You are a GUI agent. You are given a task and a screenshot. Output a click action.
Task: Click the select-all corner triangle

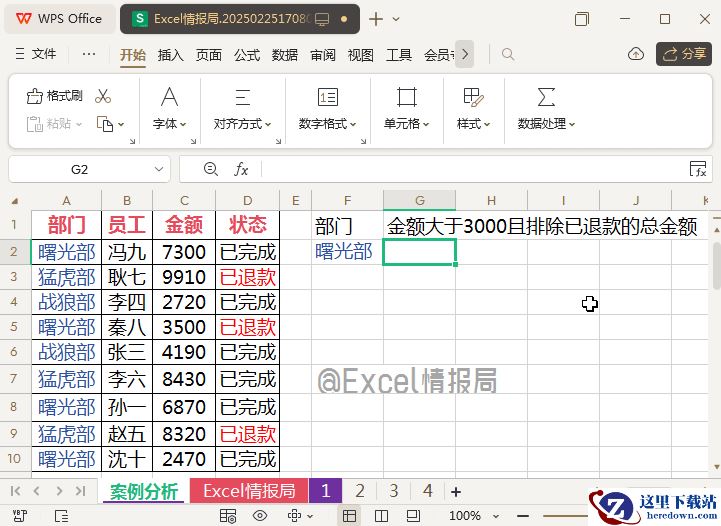[x=15, y=201]
